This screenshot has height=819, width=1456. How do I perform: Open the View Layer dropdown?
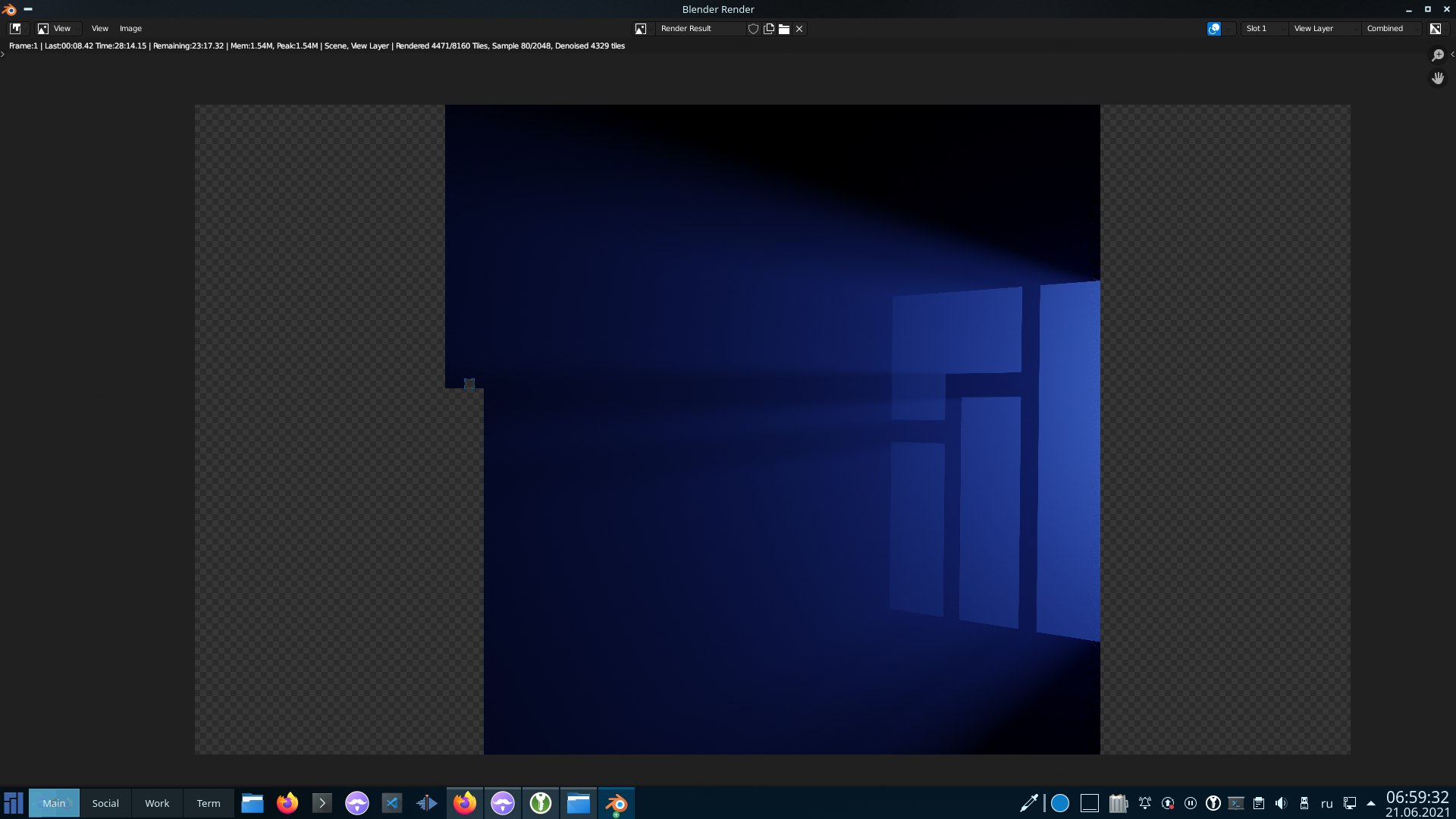tap(1324, 28)
